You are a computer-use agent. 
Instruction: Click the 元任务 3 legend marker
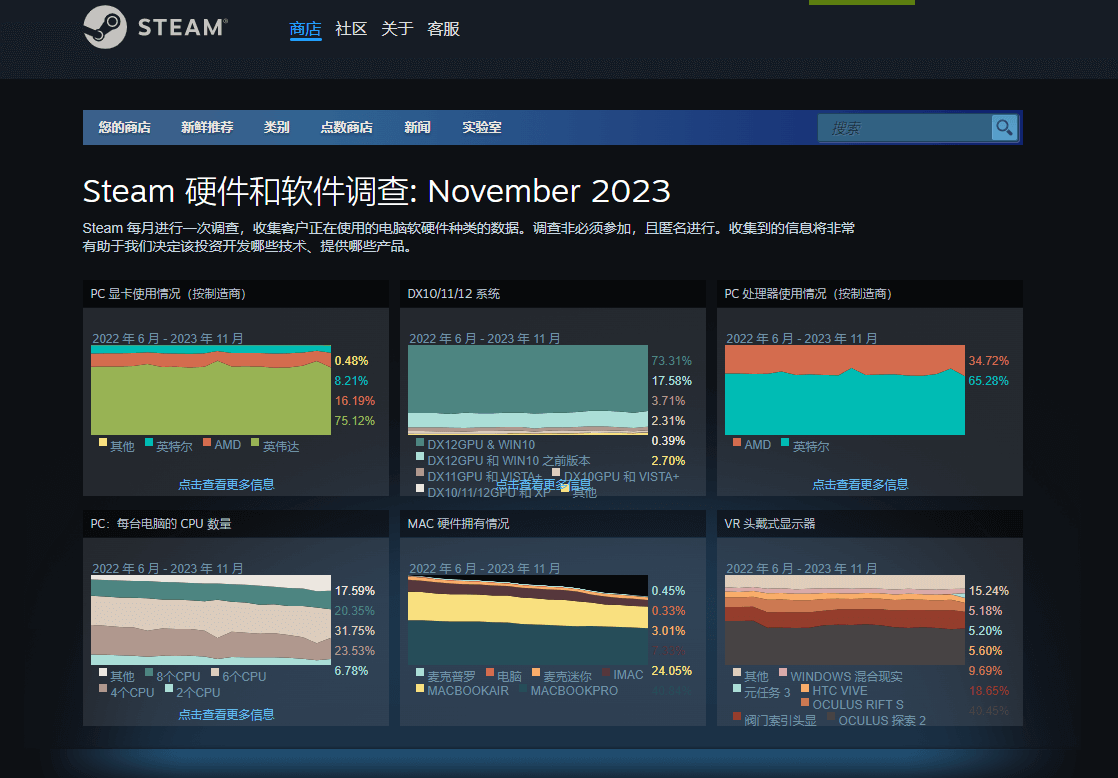(737, 687)
